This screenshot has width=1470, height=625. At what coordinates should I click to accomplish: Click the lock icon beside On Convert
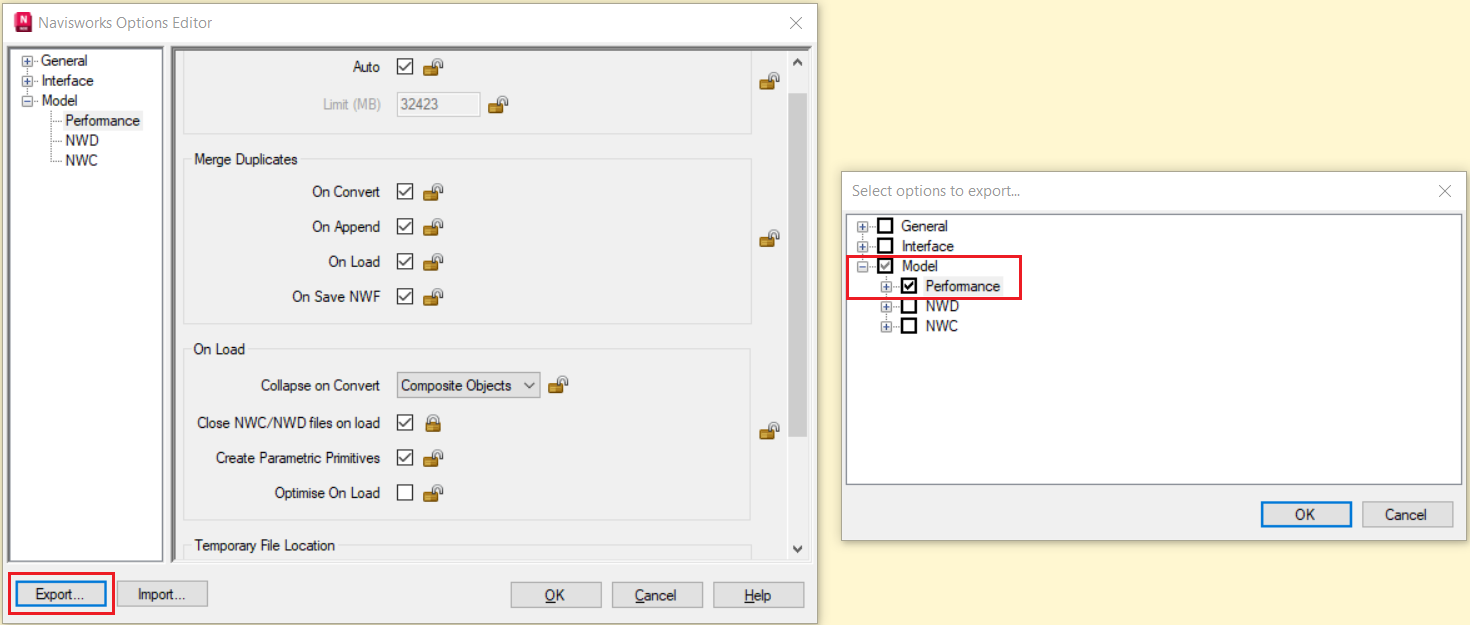(x=433, y=192)
